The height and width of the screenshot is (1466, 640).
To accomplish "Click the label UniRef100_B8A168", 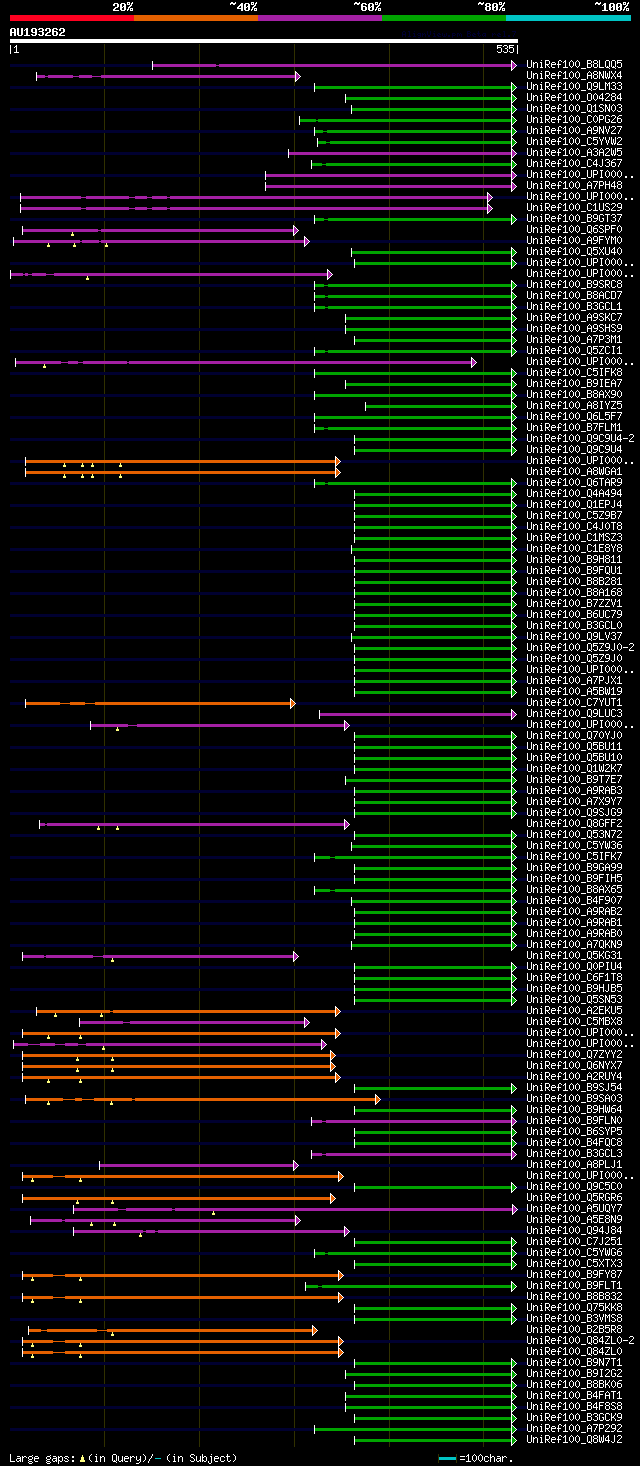I will click(x=574, y=593).
